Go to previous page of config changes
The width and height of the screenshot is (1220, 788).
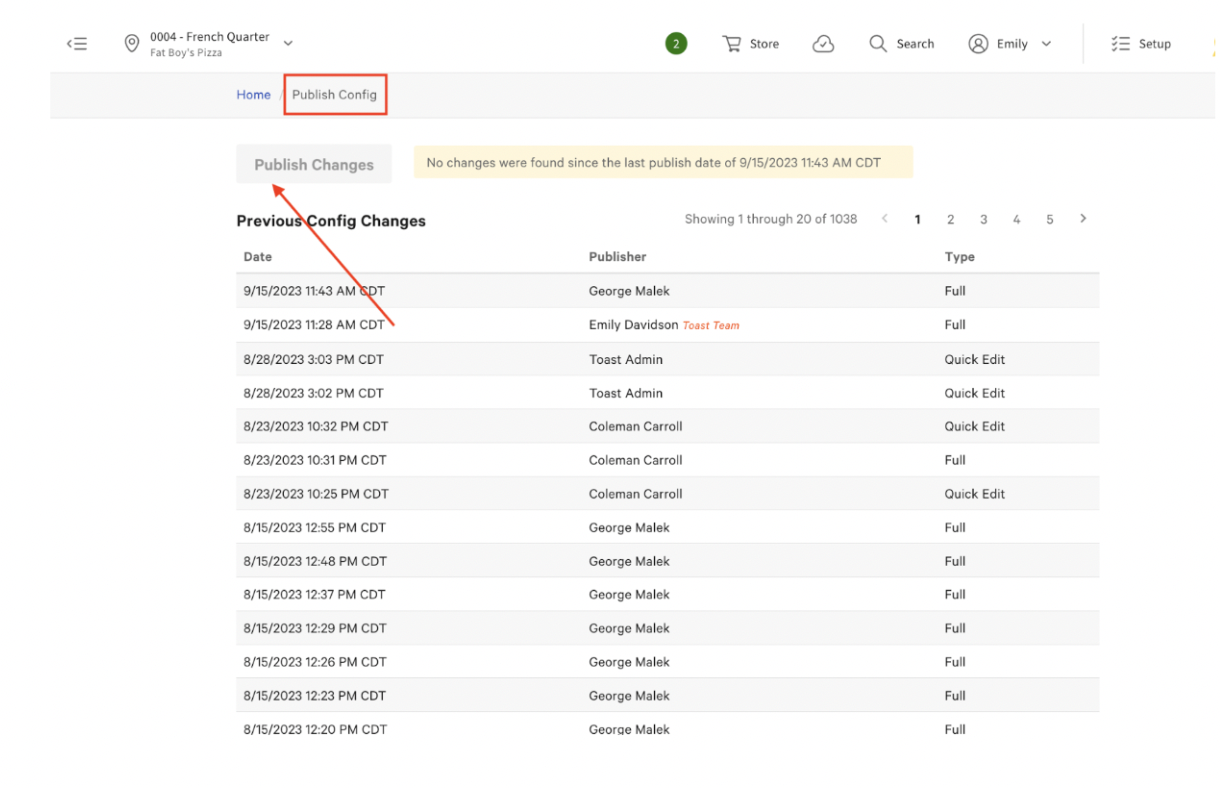coord(884,219)
